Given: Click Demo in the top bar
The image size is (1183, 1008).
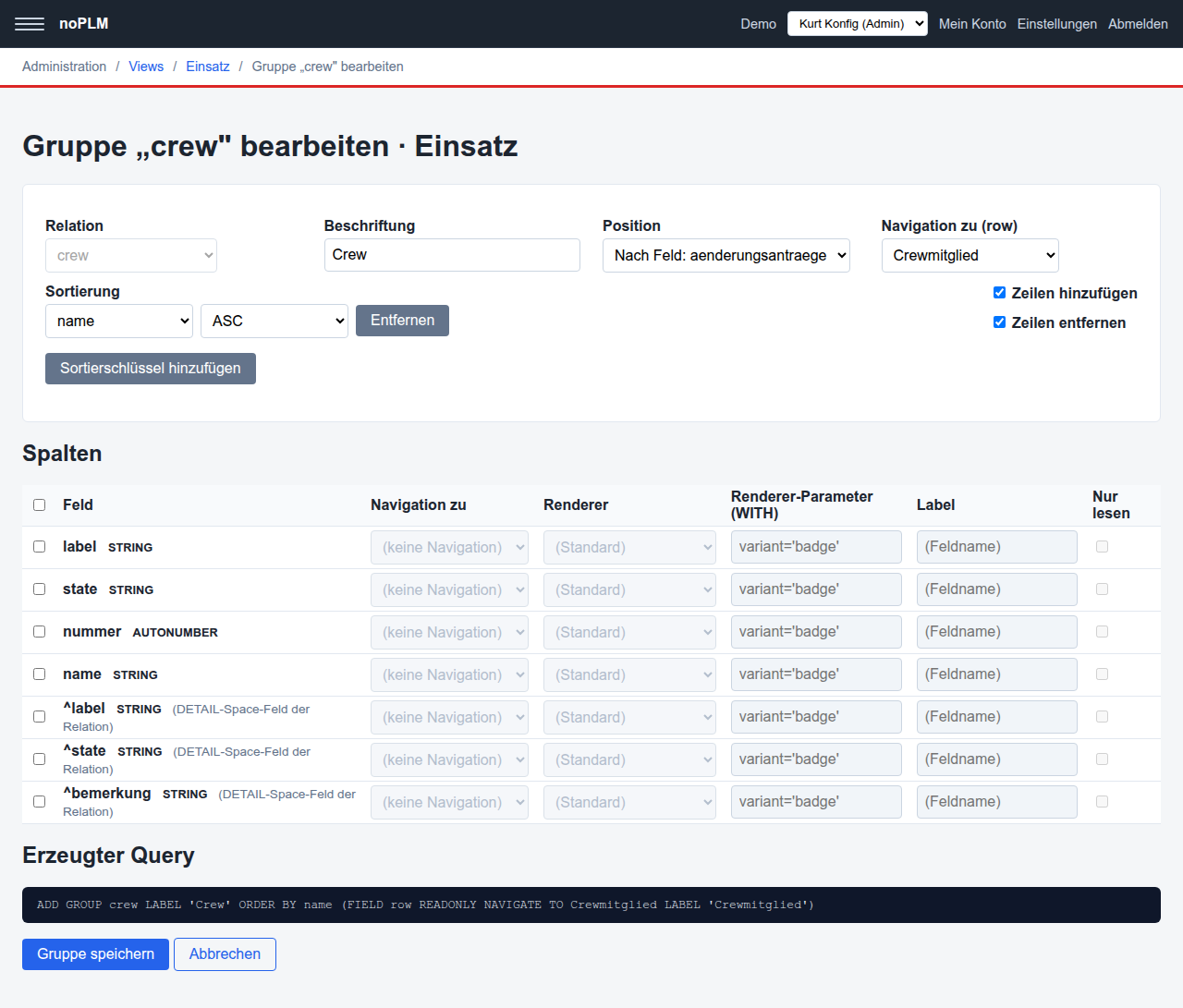Looking at the screenshot, I should [x=758, y=24].
